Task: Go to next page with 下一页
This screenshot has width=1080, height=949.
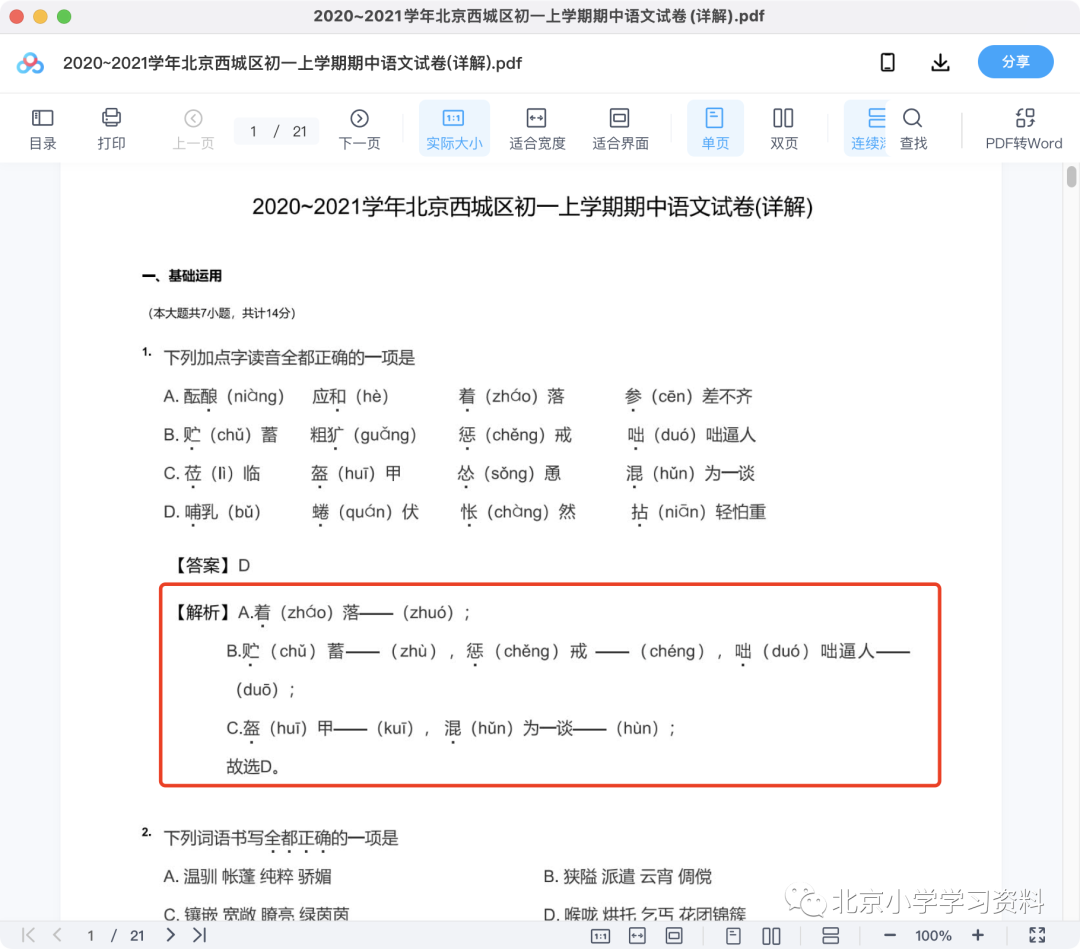Action: pyautogui.click(x=359, y=129)
